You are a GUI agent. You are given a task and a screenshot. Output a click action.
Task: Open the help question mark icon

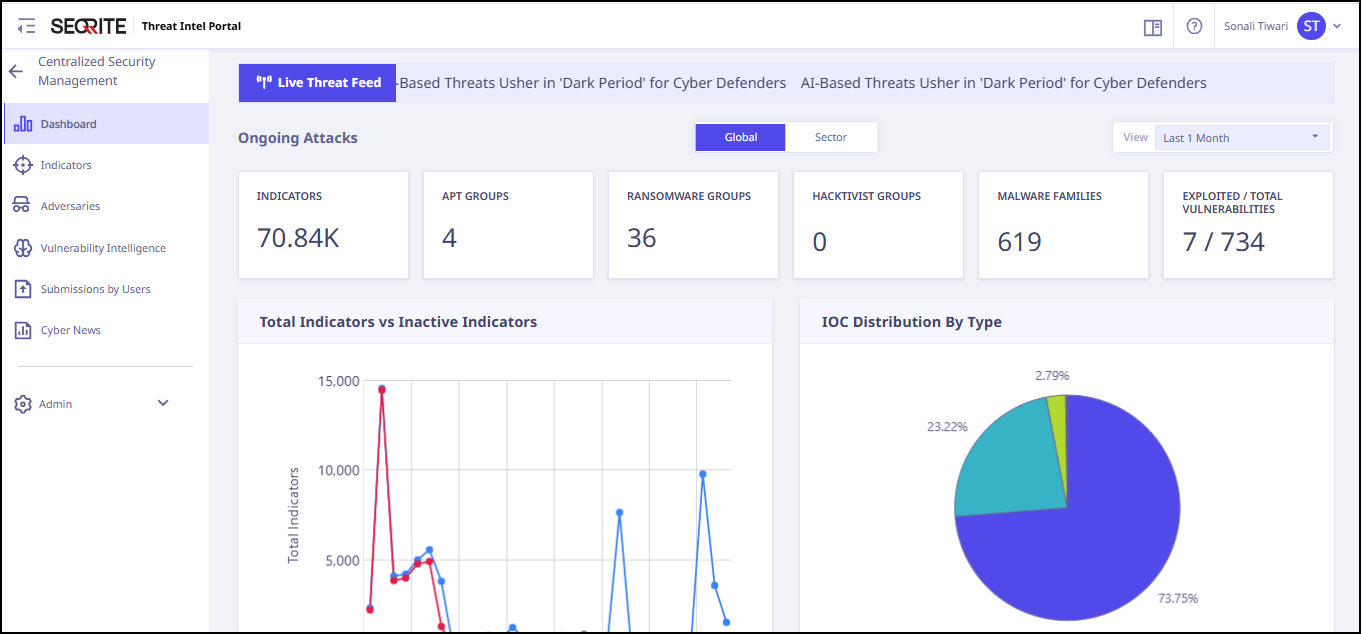(1194, 27)
